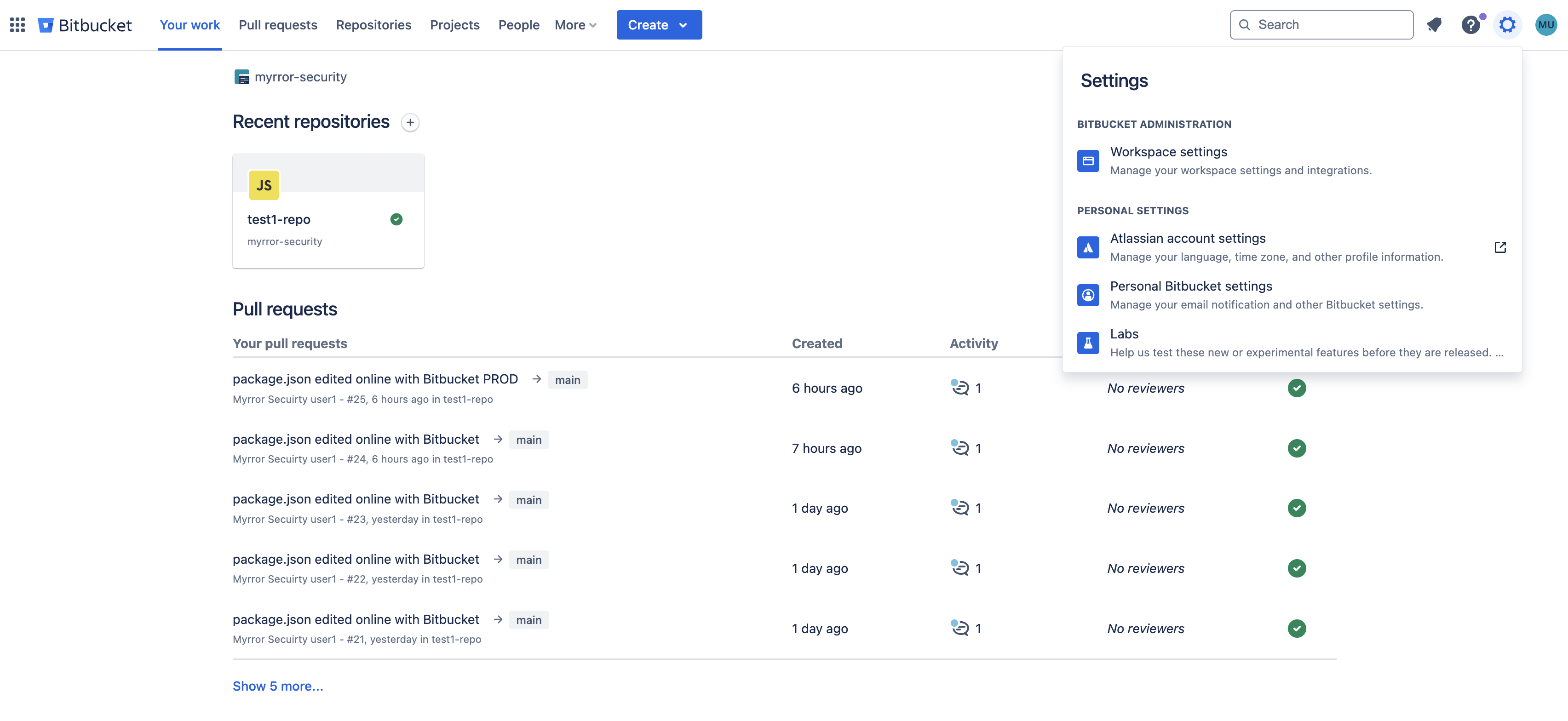The width and height of the screenshot is (1568, 721).
Task: Open Atlassian account settings
Action: point(1292,248)
